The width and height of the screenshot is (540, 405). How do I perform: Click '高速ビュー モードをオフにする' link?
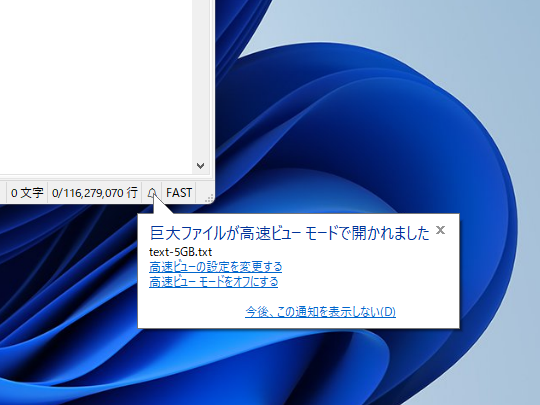(x=213, y=282)
